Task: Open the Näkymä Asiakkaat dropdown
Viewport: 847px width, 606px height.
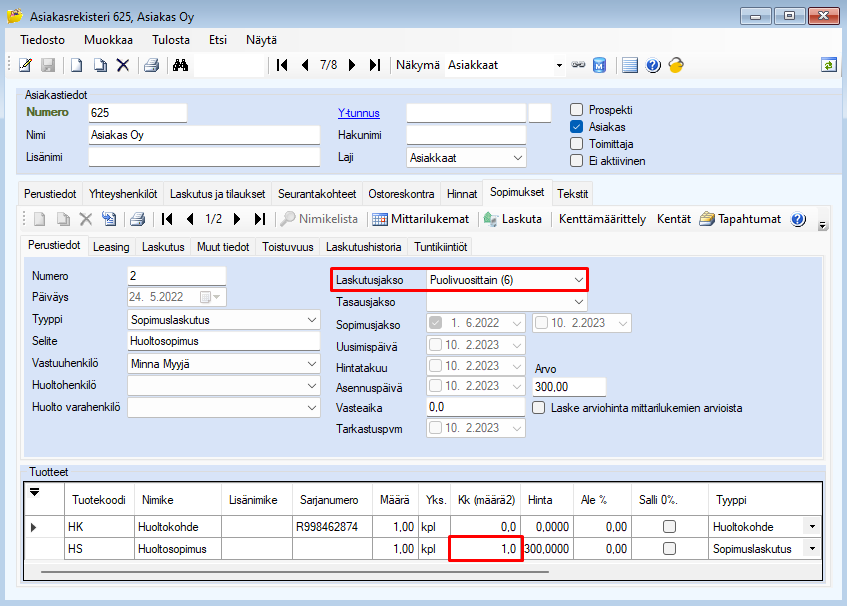Action: click(559, 65)
